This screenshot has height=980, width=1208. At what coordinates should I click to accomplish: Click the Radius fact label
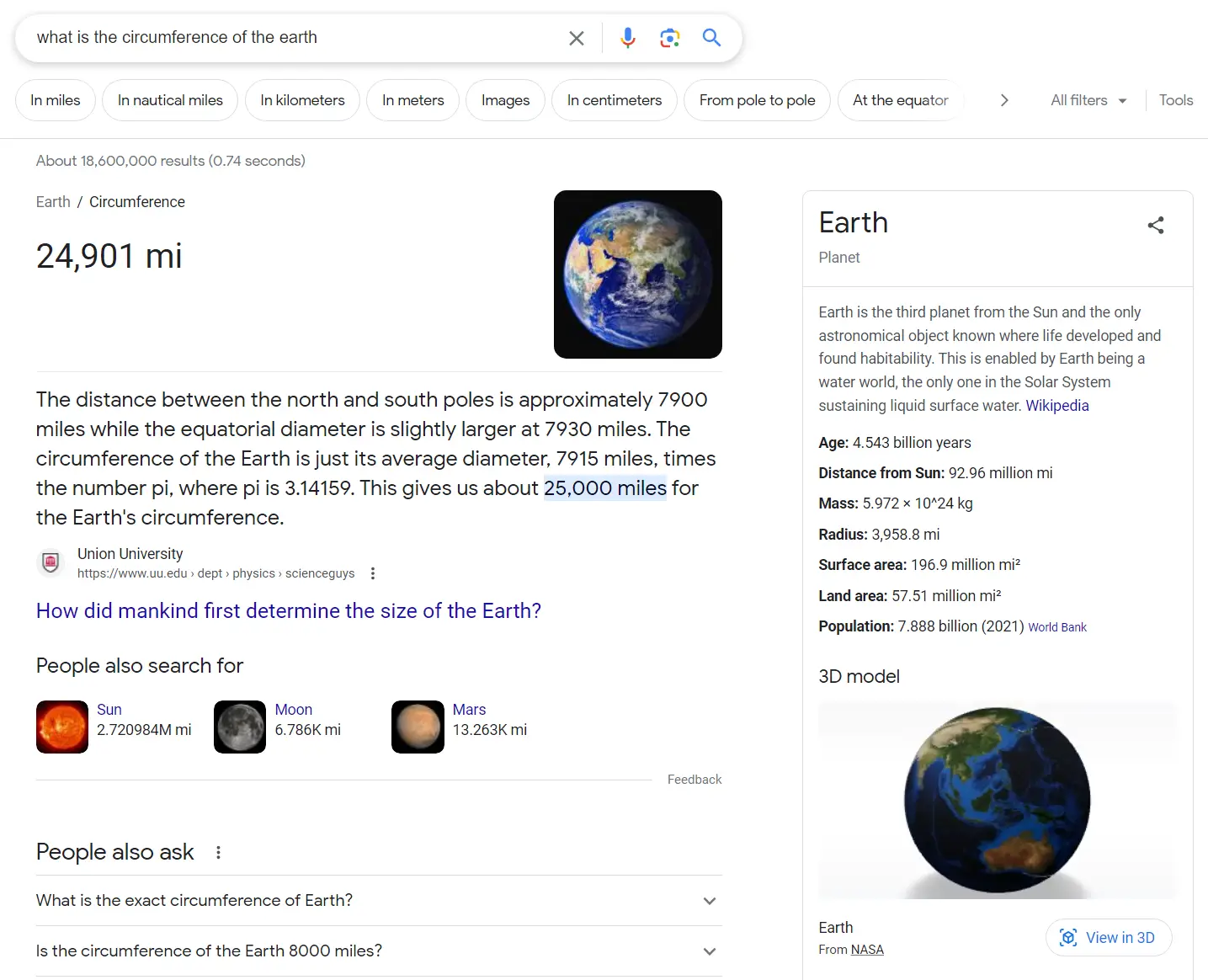(x=843, y=535)
